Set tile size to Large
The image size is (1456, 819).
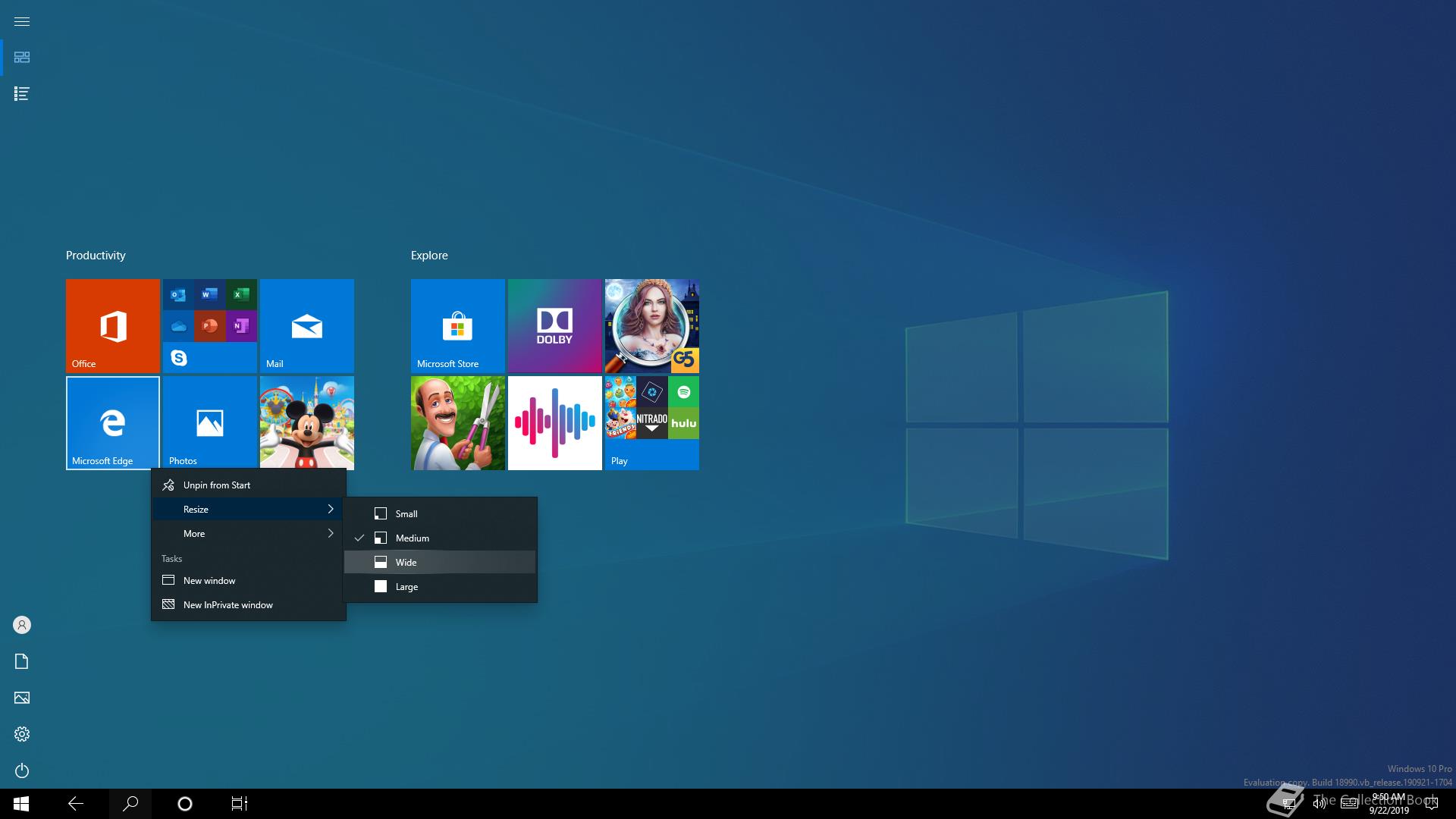tap(440, 587)
